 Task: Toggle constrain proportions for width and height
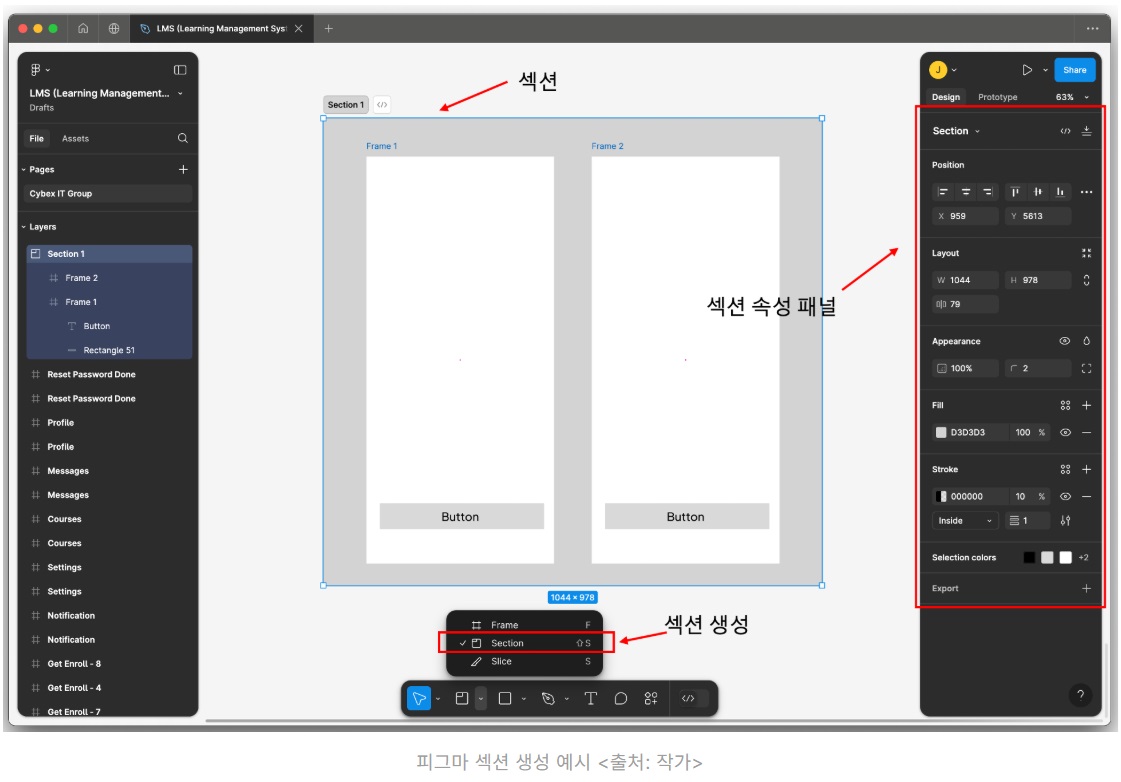pyautogui.click(x=1086, y=280)
